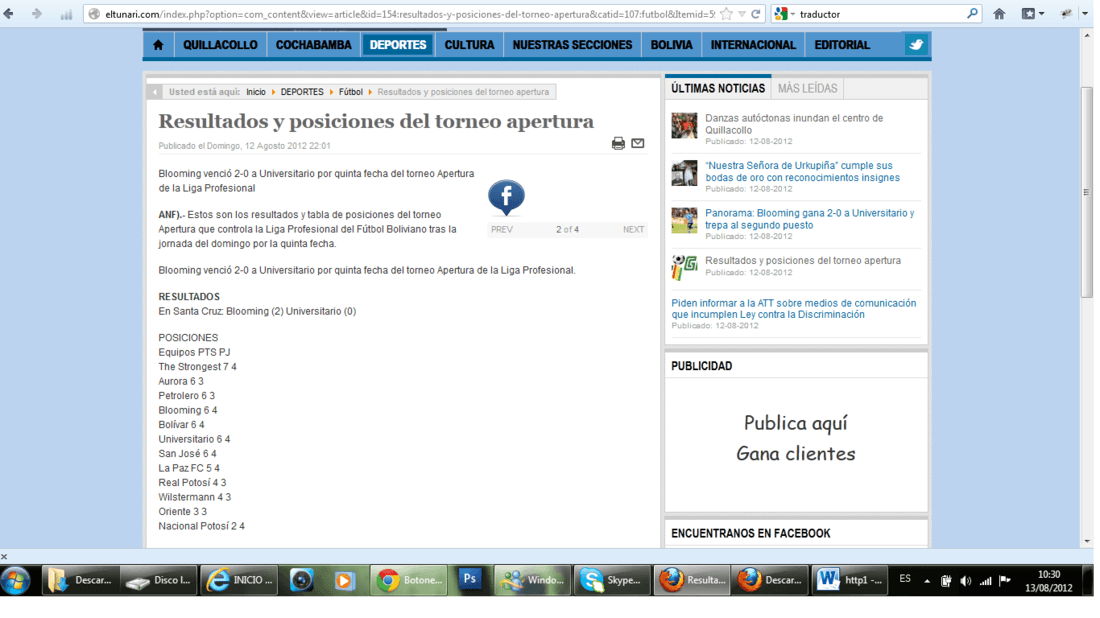Screen dimensions: 1100x618
Task: Open the address bar history dropdown
Action: 742,13
